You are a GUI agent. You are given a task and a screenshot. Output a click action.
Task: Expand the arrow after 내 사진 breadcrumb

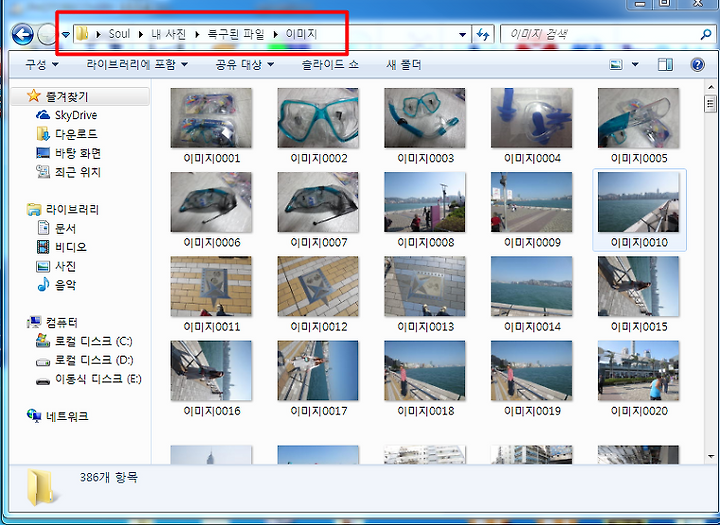197,34
